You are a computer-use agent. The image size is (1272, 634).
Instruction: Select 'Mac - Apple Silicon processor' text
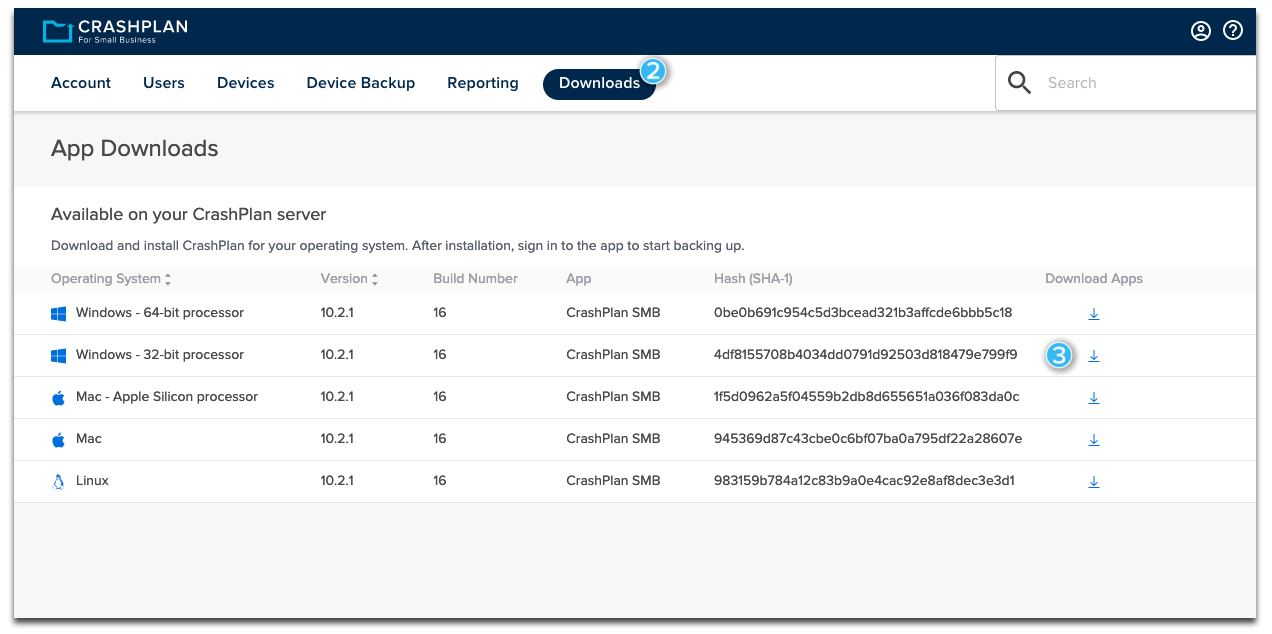click(167, 397)
